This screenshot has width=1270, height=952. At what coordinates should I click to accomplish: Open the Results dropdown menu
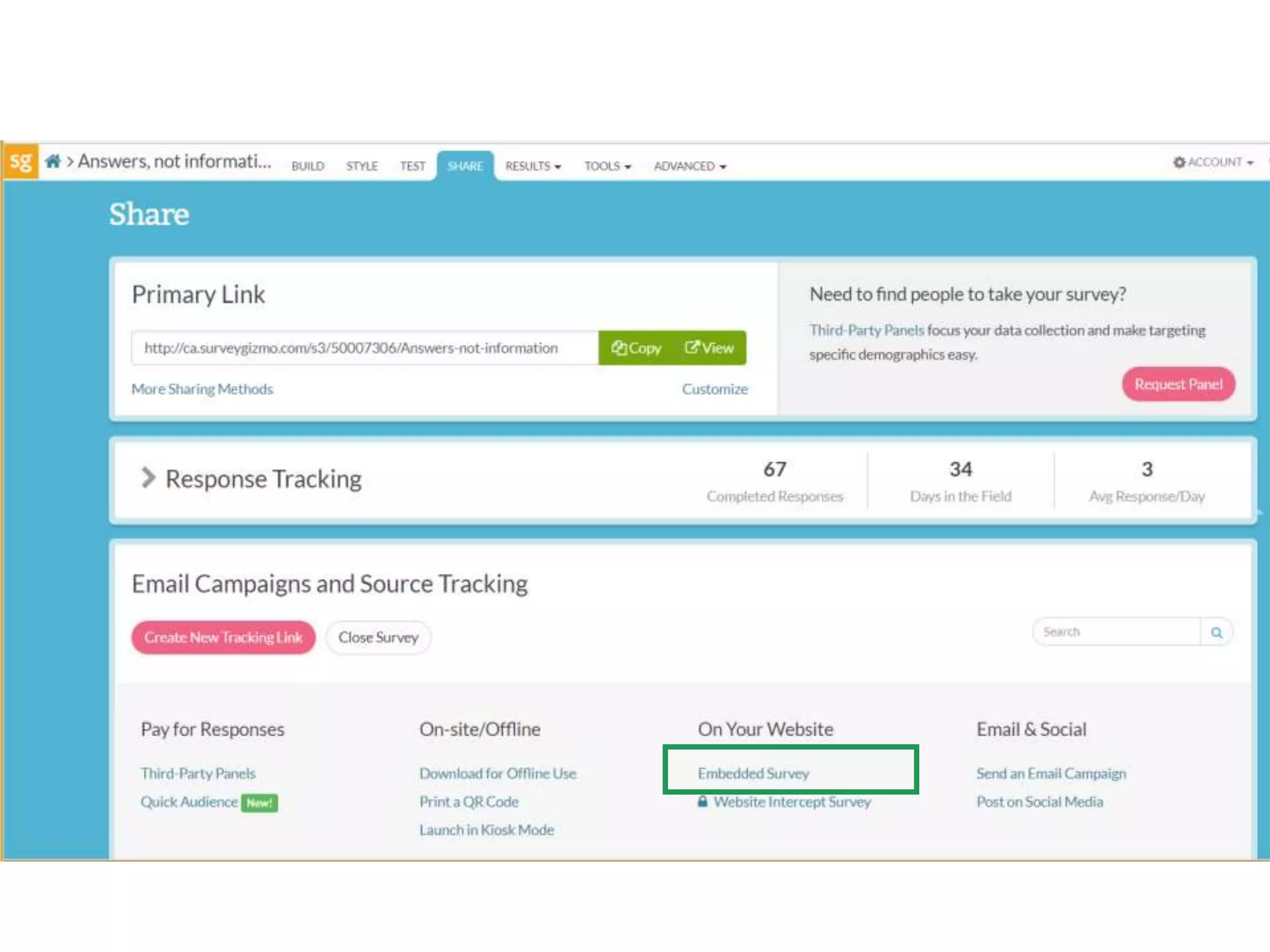533,166
